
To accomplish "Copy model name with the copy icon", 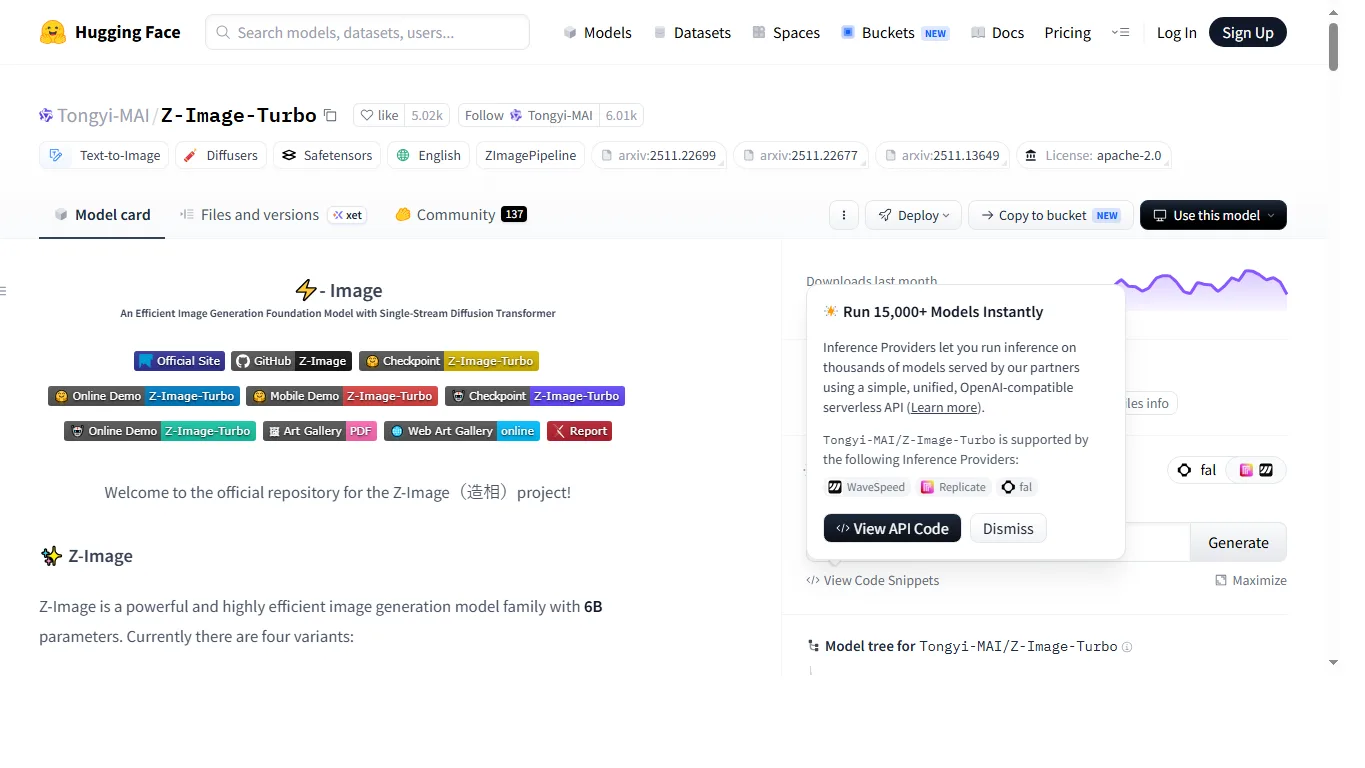I will click(331, 115).
